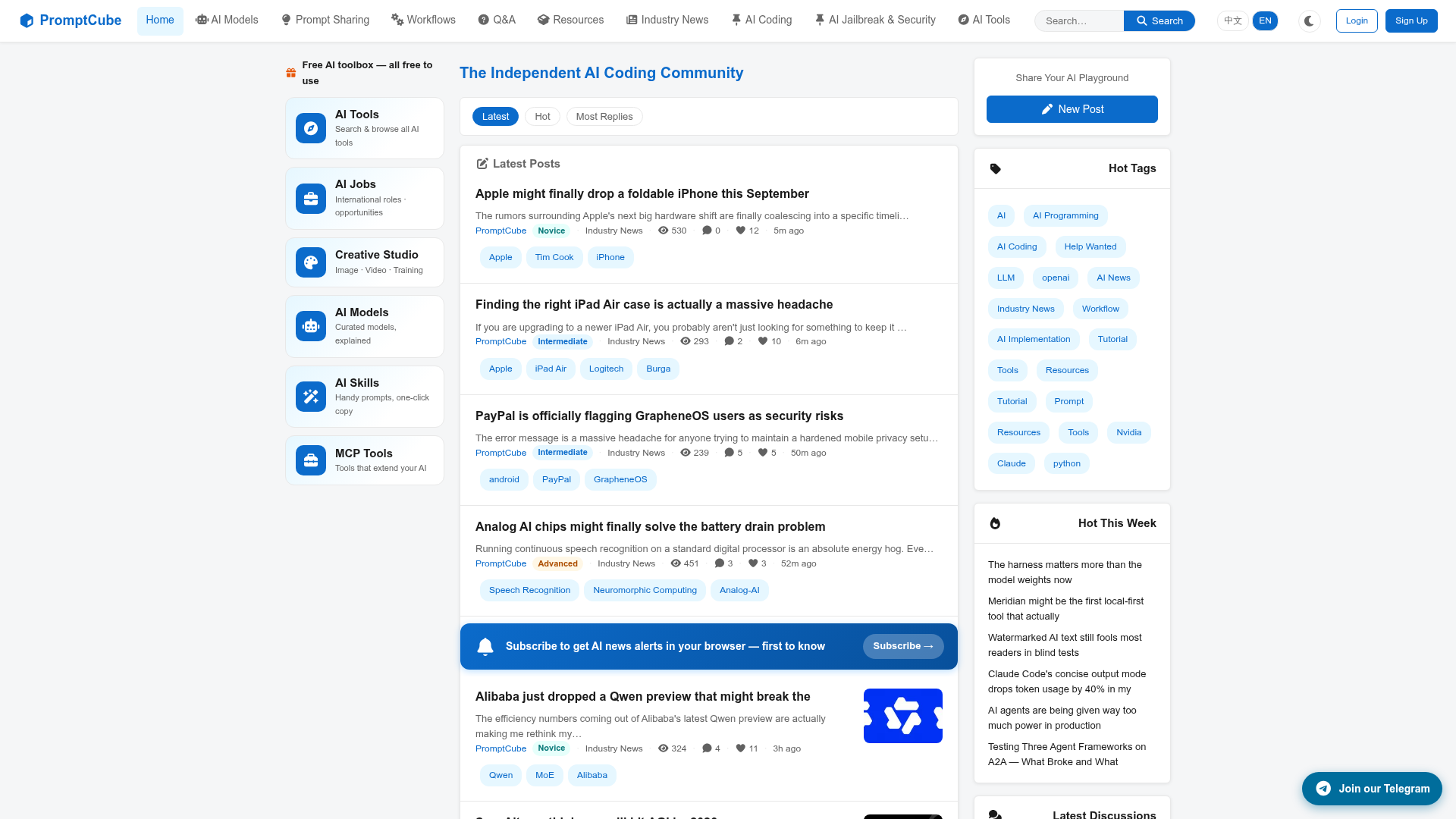1456x819 pixels.
Task: Open the Workflows nav item
Action: coord(423,20)
